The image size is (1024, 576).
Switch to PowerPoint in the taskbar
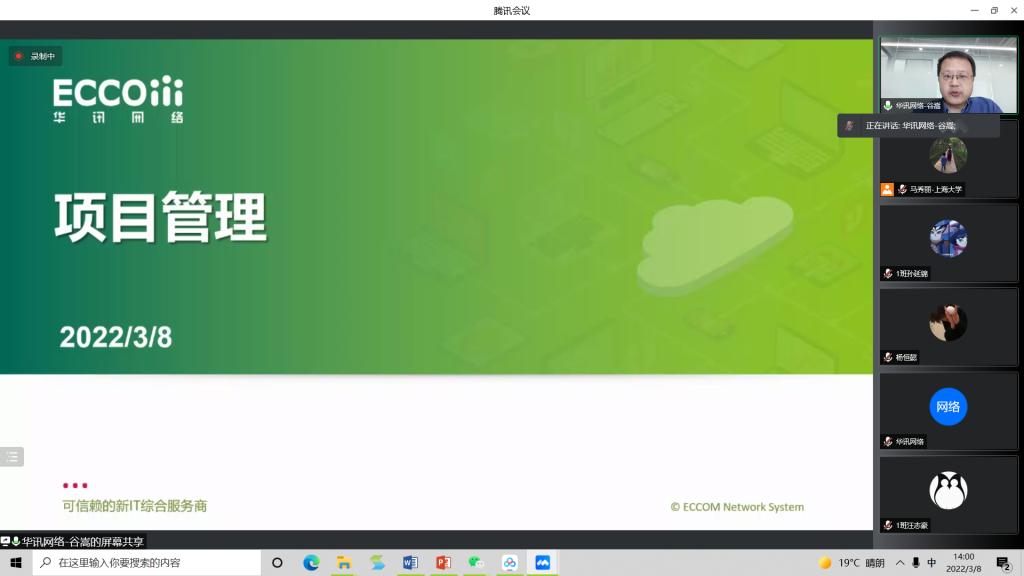click(443, 563)
